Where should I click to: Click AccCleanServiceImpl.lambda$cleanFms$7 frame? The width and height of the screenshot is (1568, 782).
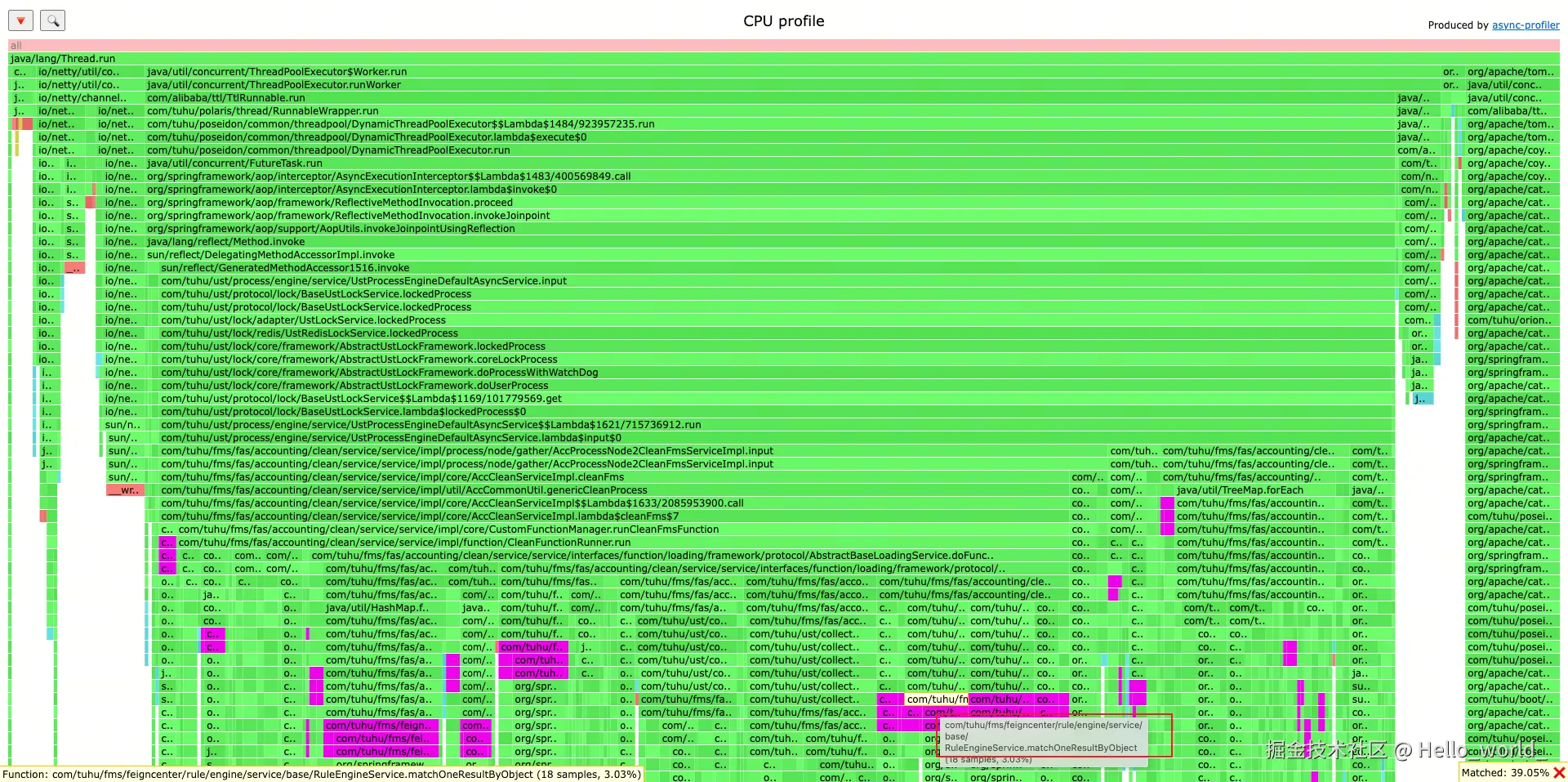pyautogui.click(x=614, y=516)
